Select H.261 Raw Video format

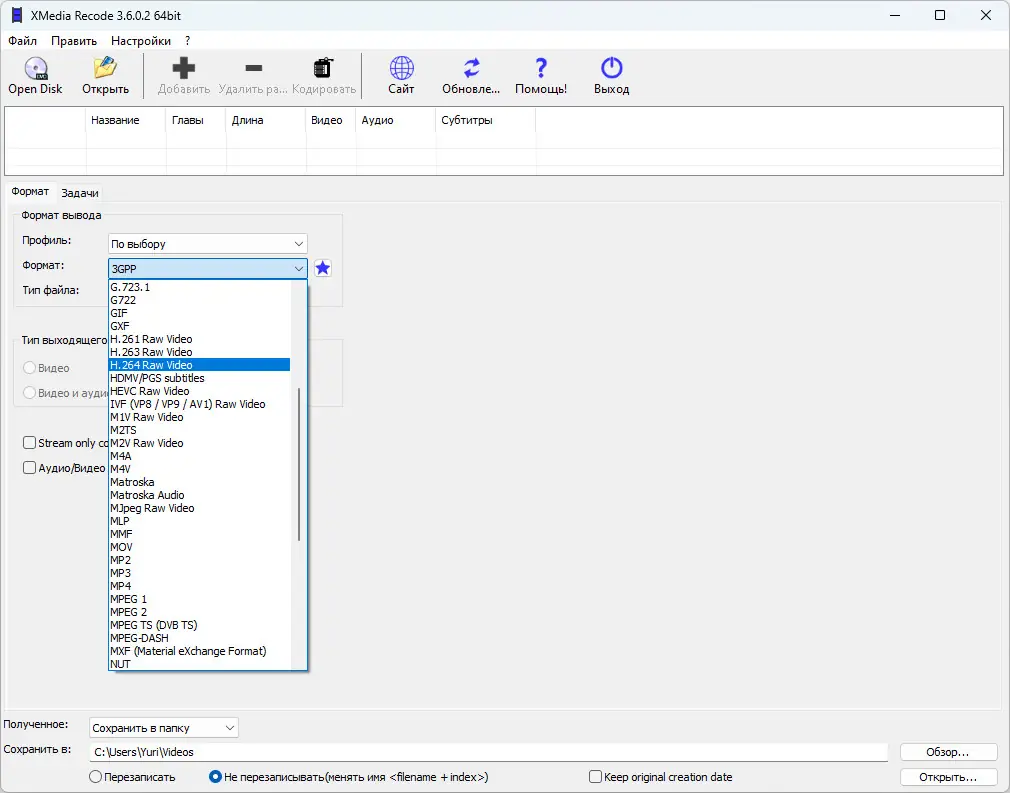200,339
